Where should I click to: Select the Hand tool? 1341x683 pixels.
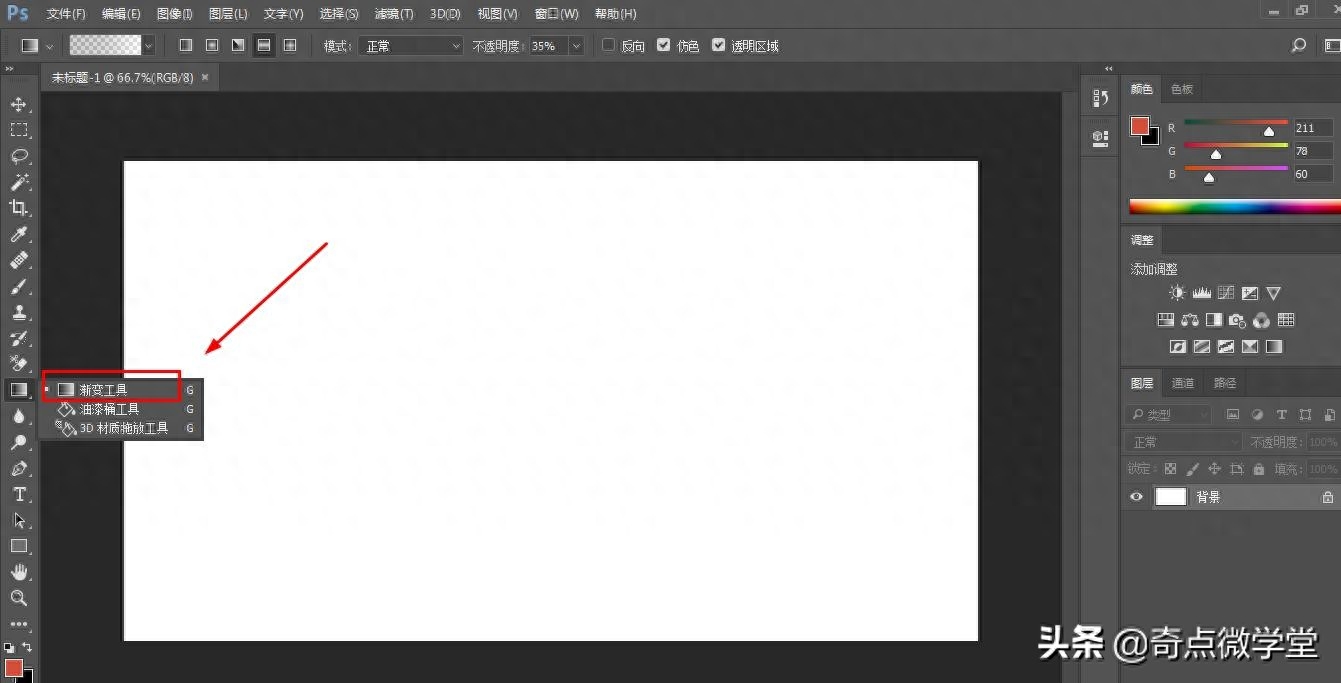pyautogui.click(x=19, y=572)
